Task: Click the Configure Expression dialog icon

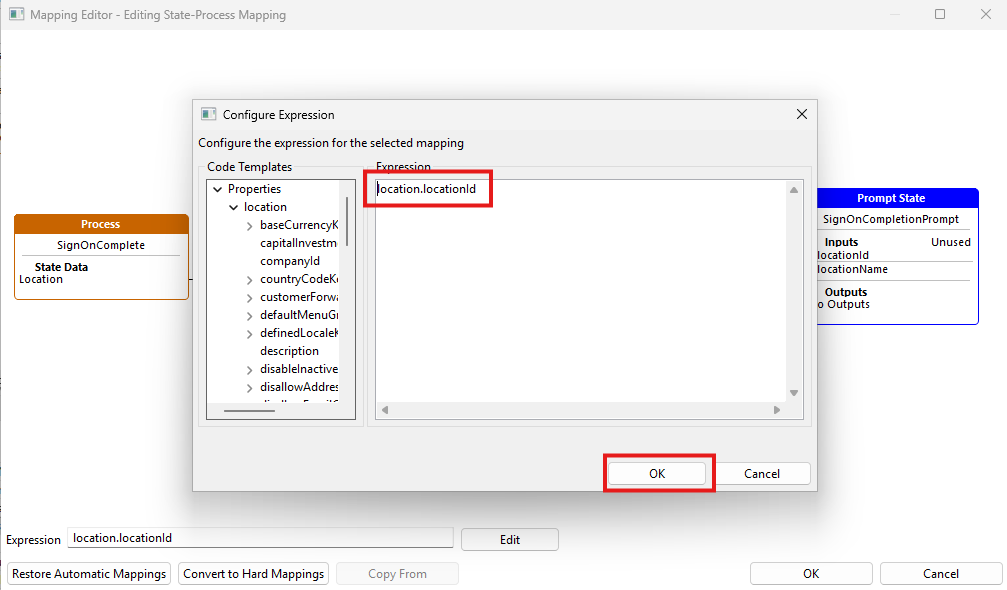Action: click(207, 114)
